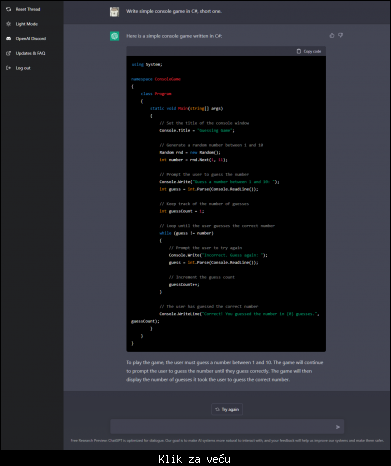Give the response a thumbs up
Screen dimensions: 391x466
(332, 35)
